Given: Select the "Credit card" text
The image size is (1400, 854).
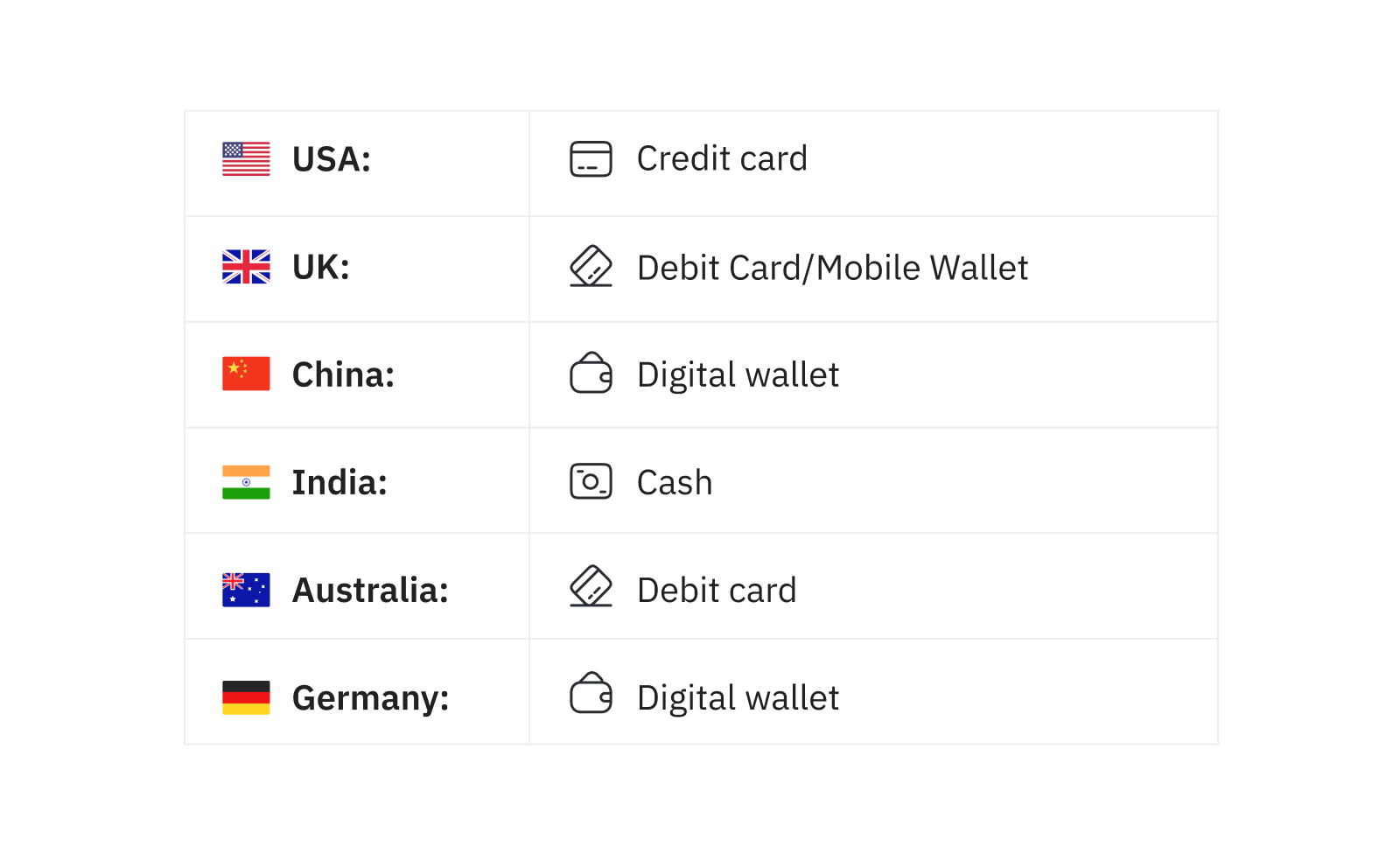Looking at the screenshot, I should [722, 159].
